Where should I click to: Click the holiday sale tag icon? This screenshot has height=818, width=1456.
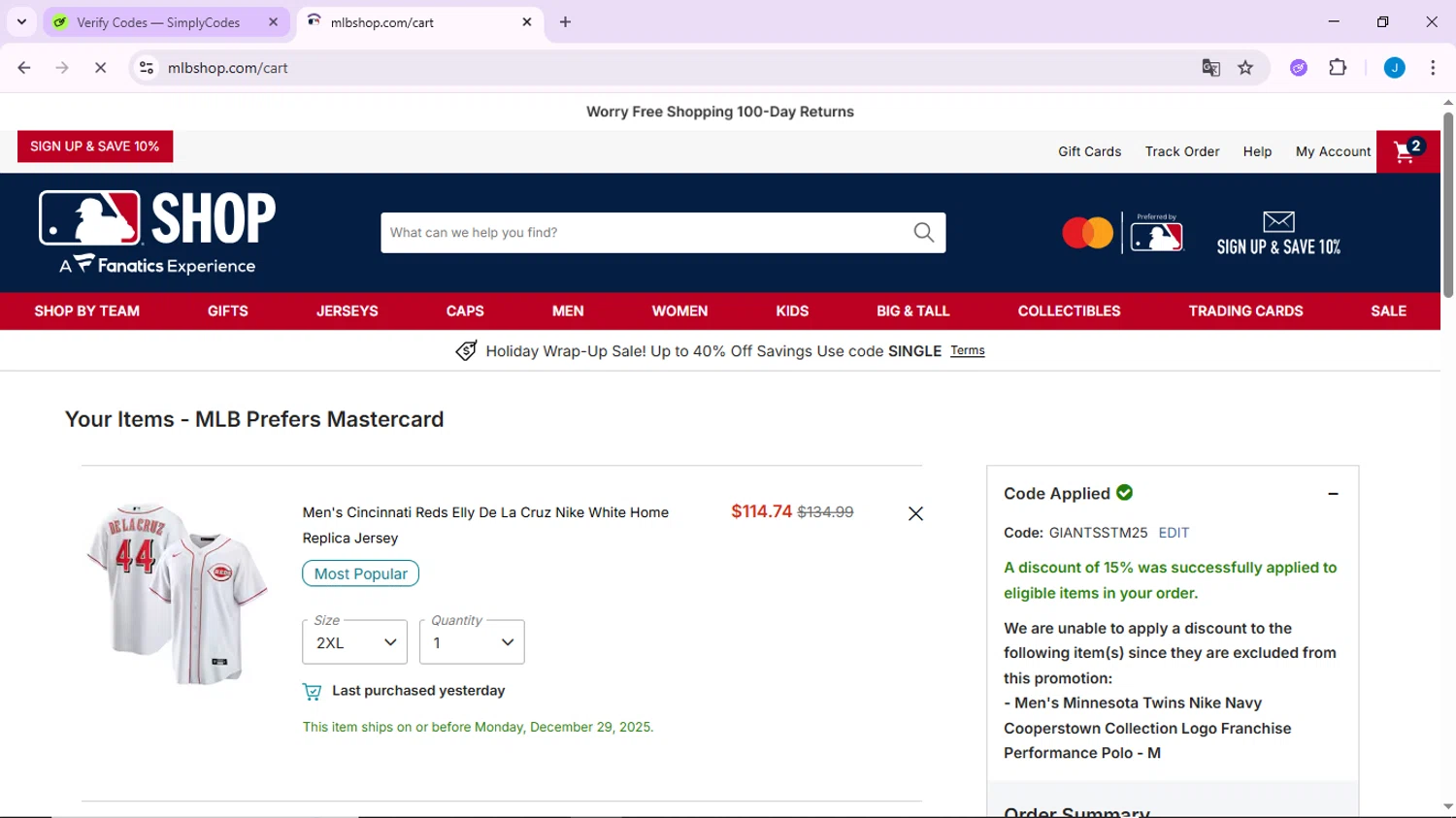click(466, 350)
